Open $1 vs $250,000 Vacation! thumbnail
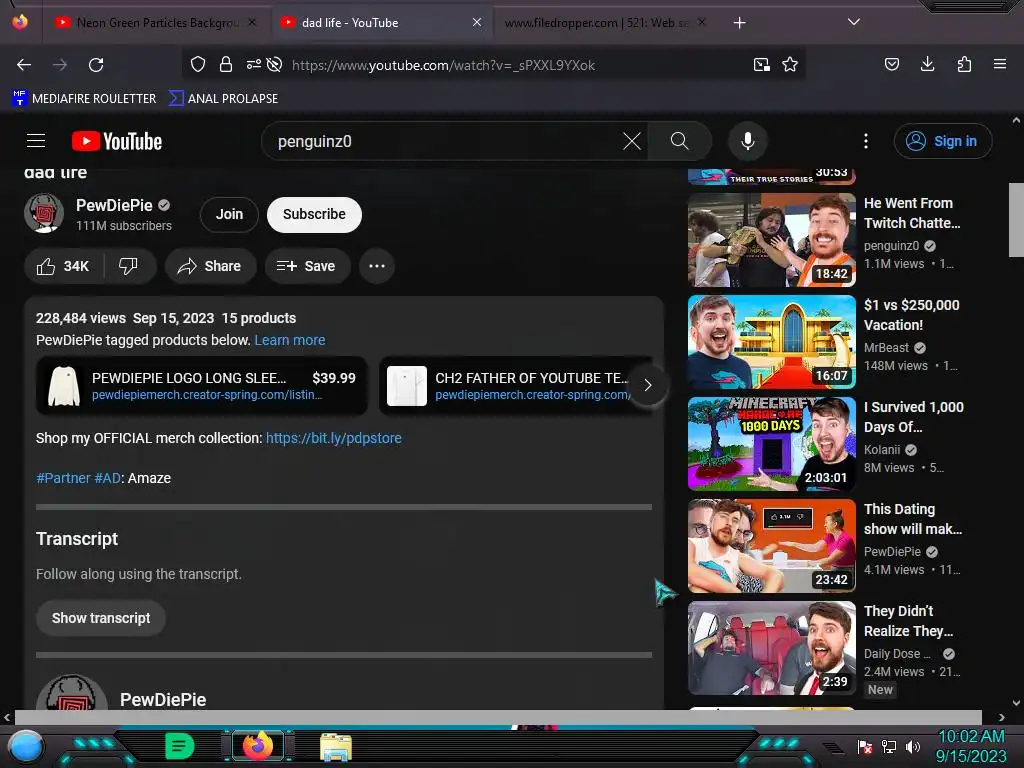The height and width of the screenshot is (768, 1024). coord(771,342)
